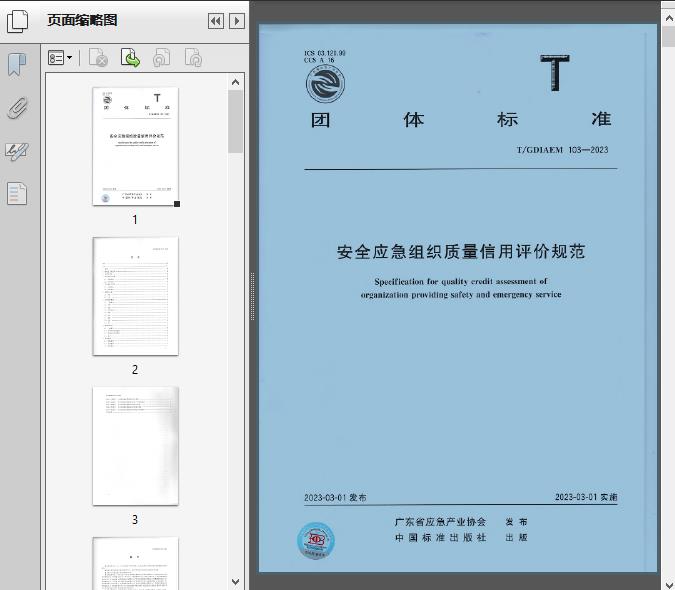
Task: Click the document view scrollbar thumb
Action: pos(669,36)
